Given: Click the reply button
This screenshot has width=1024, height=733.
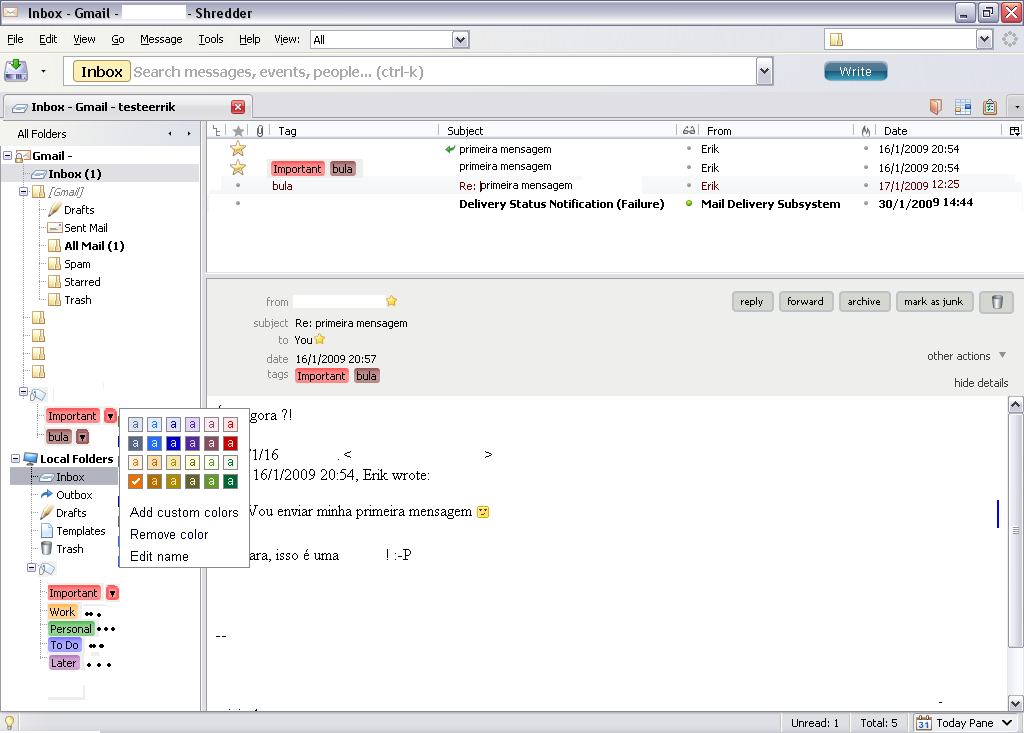Looking at the screenshot, I should [752, 302].
